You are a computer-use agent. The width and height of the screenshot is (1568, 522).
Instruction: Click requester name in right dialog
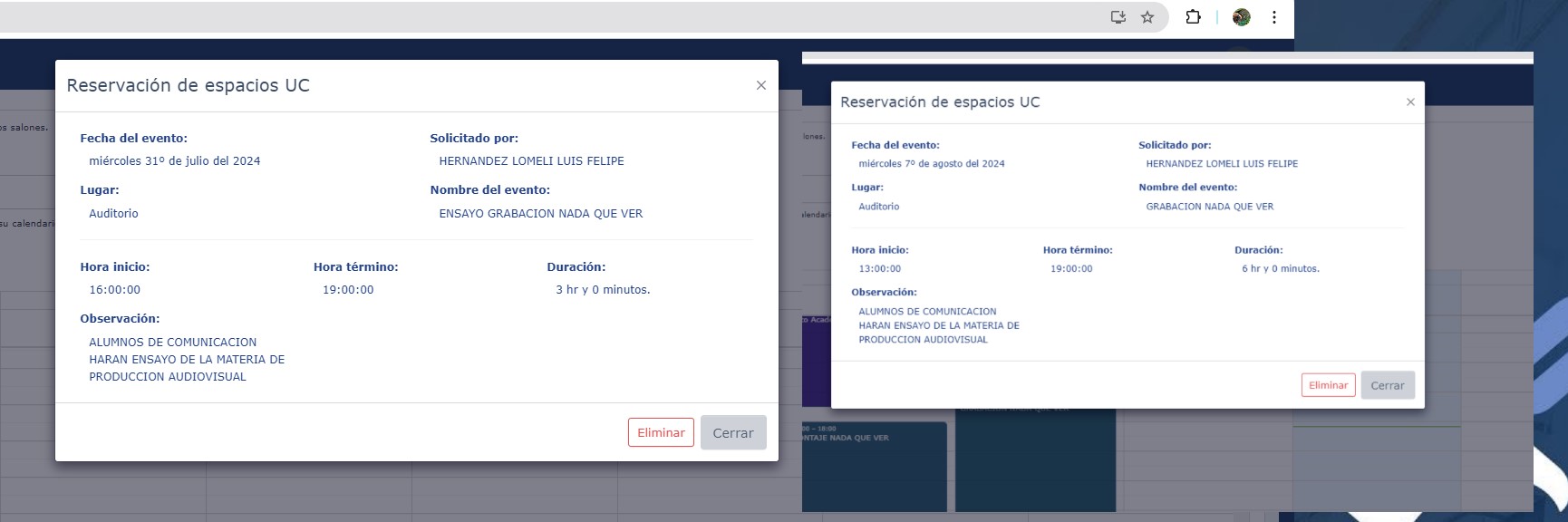tap(1222, 164)
